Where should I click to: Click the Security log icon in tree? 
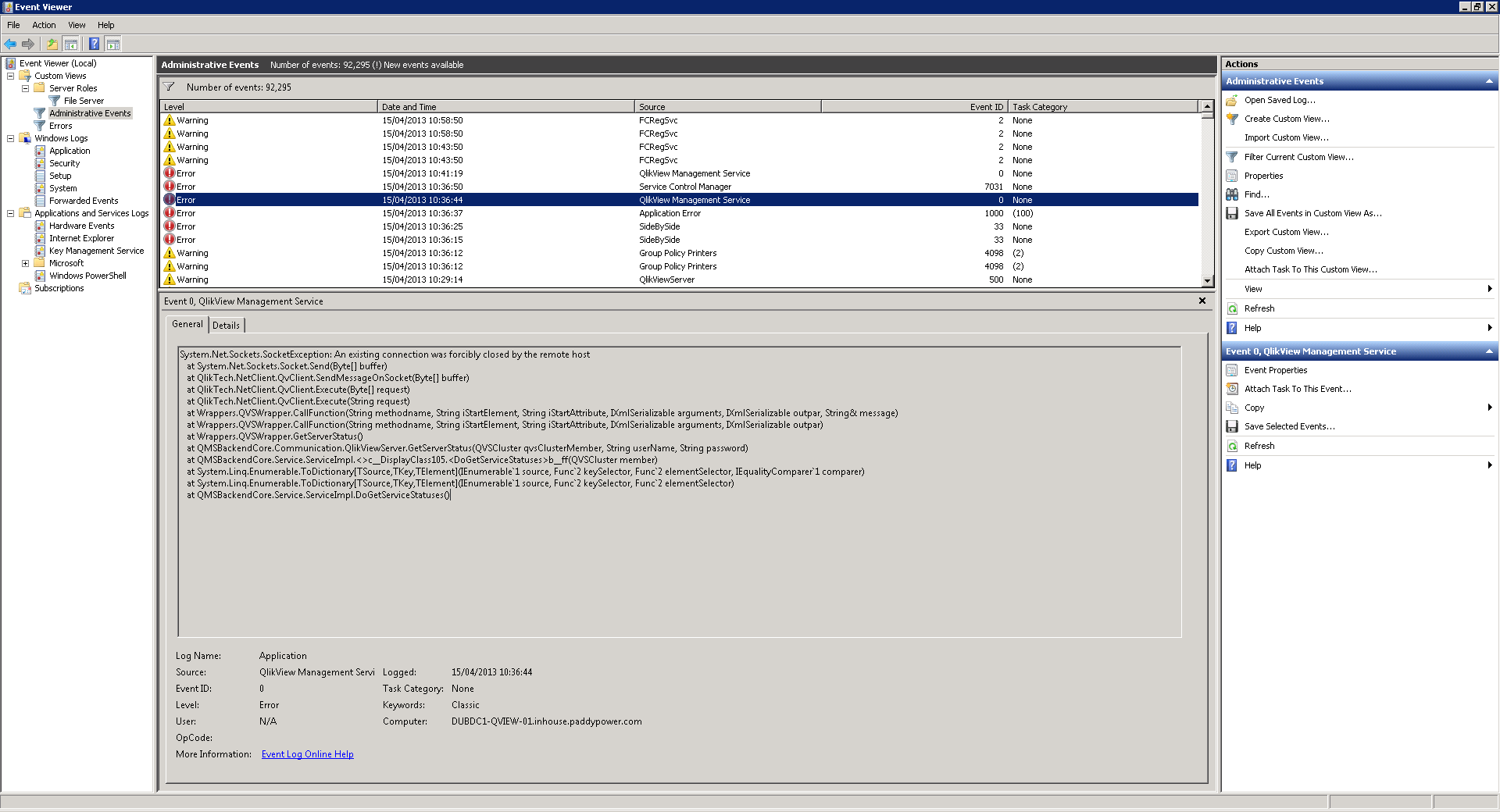tap(40, 163)
